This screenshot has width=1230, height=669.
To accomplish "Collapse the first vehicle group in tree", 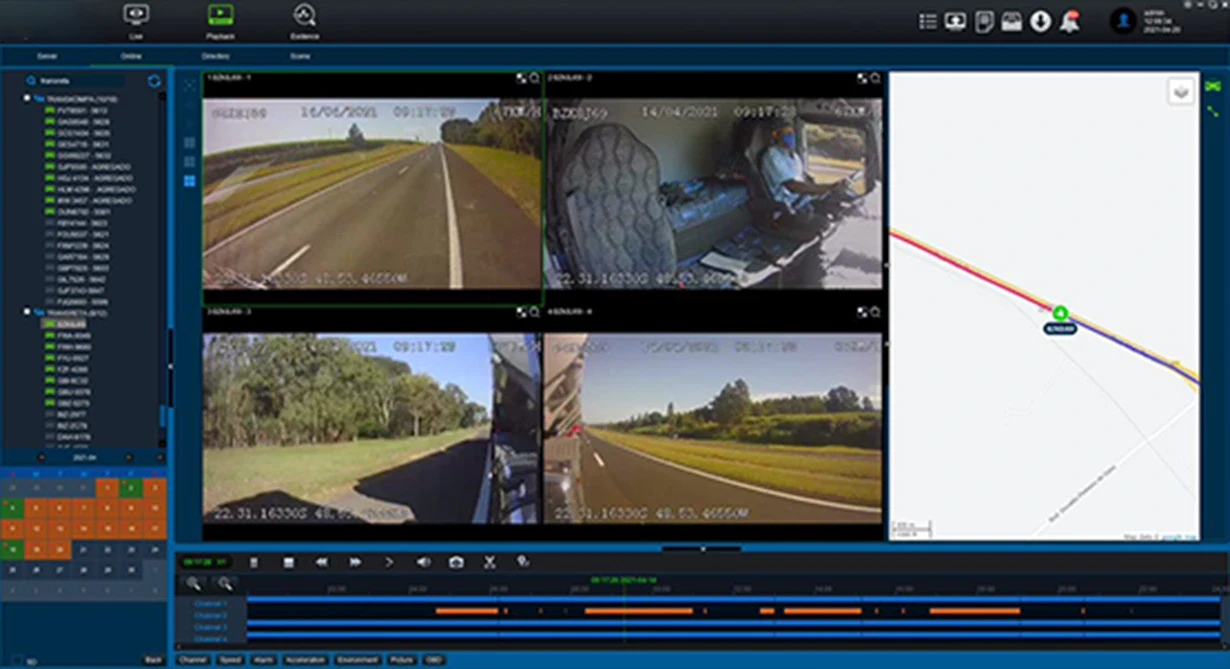I will (27, 99).
